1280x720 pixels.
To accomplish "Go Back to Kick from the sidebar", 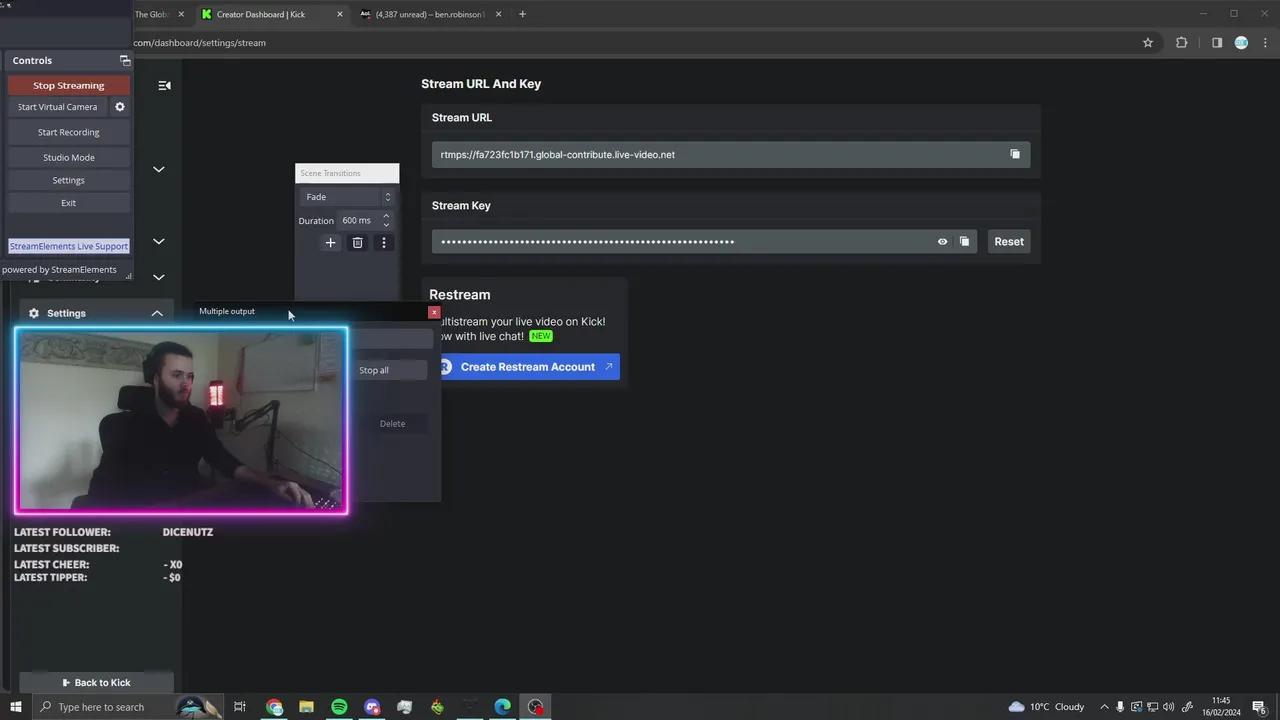I will point(96,682).
